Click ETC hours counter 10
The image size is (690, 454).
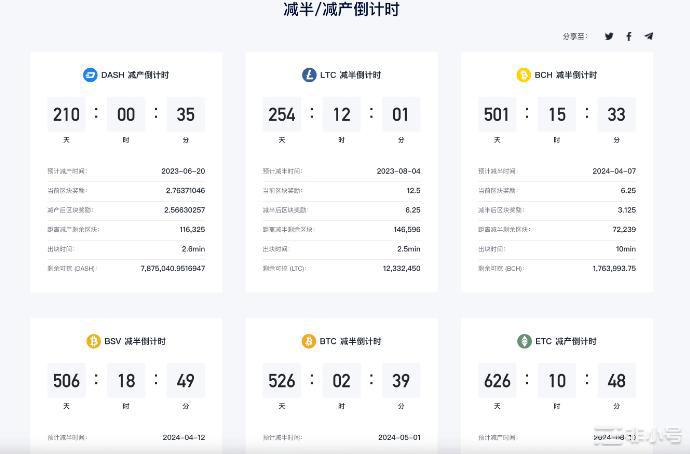tap(557, 381)
